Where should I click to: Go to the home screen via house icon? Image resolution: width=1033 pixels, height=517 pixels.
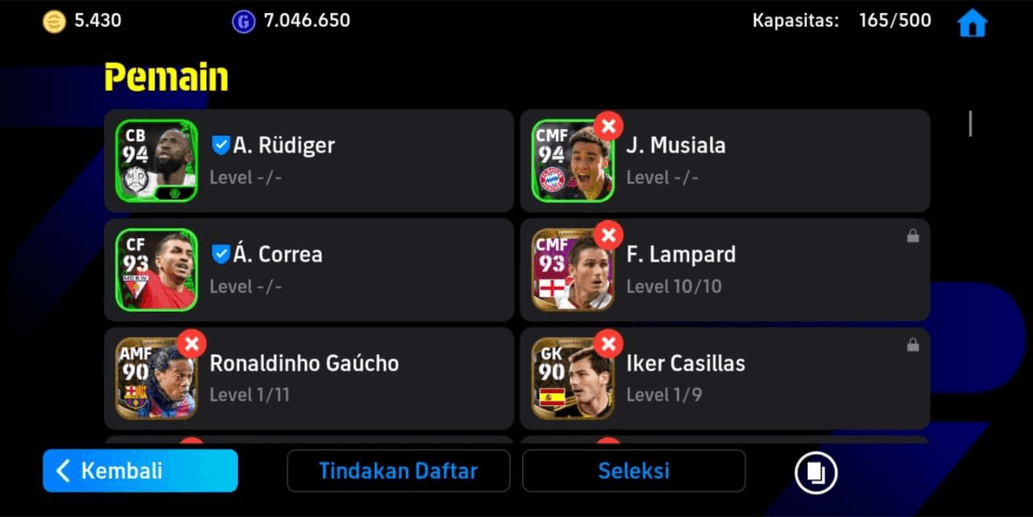click(x=972, y=23)
